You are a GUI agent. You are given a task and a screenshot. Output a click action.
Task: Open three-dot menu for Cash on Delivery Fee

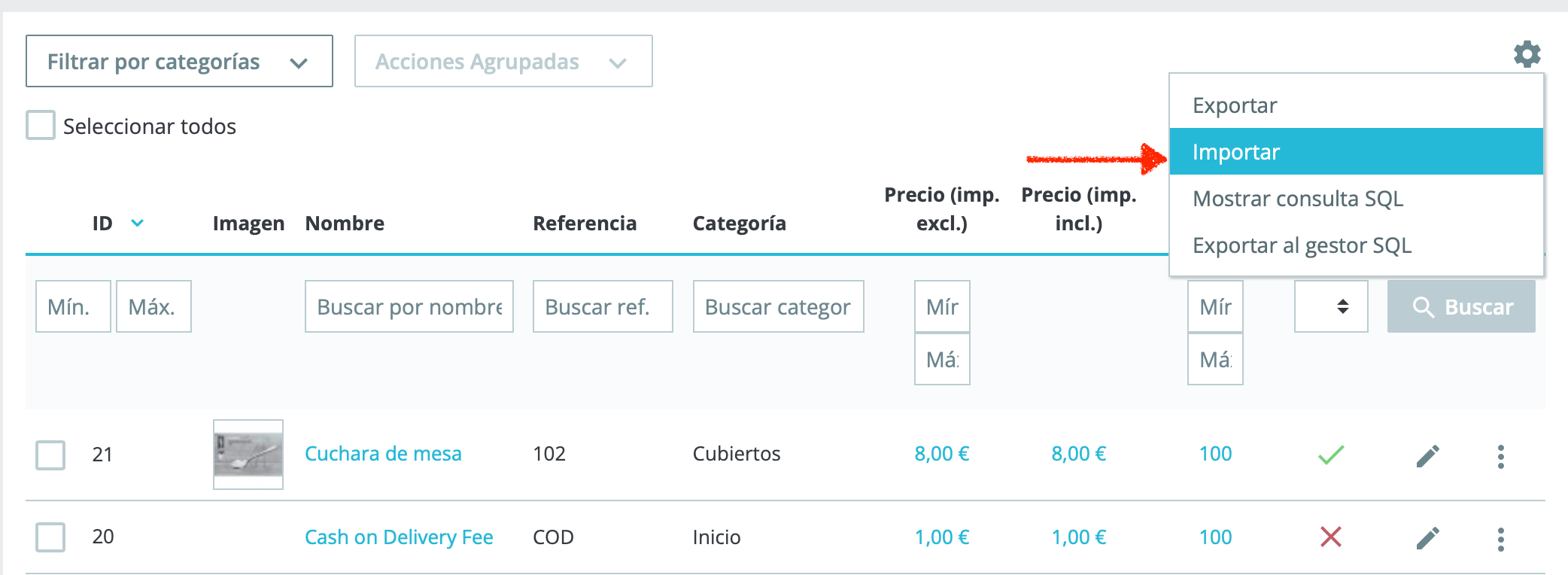(x=1500, y=538)
